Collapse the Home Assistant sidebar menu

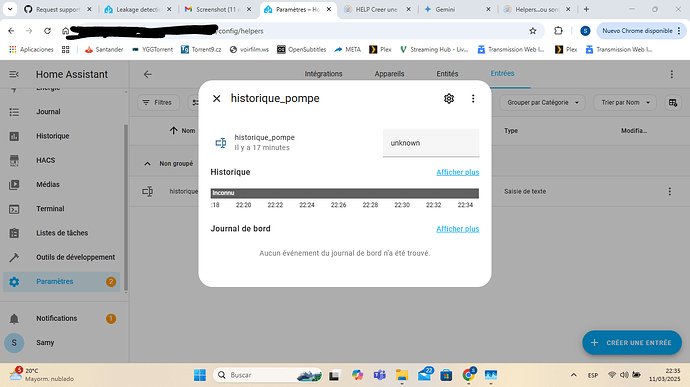click(14, 74)
